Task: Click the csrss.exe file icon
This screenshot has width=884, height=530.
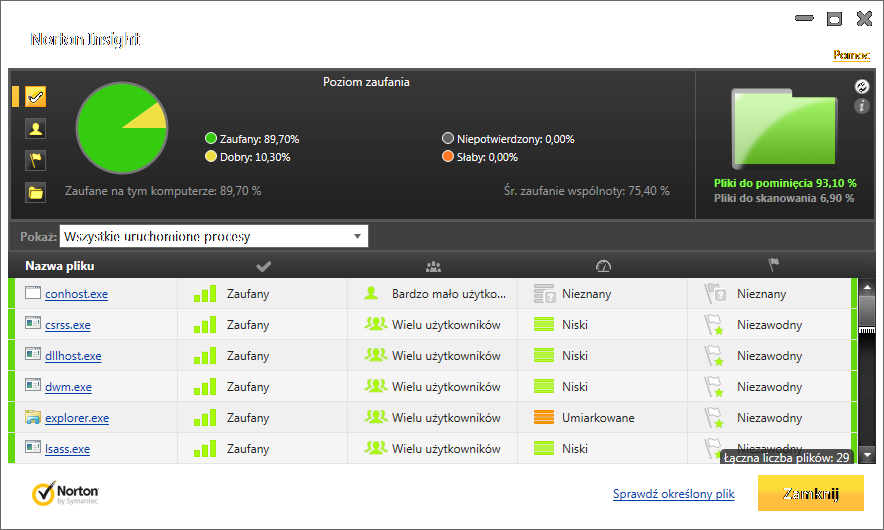Action: (33, 323)
